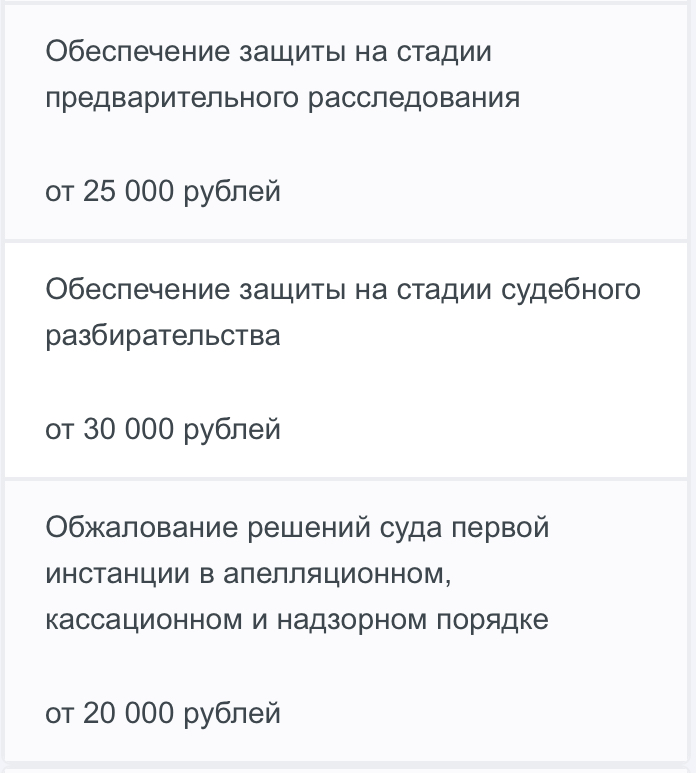696x773 pixels.
Task: Select the 'от 30 000 рублей' price
Action: click(163, 429)
